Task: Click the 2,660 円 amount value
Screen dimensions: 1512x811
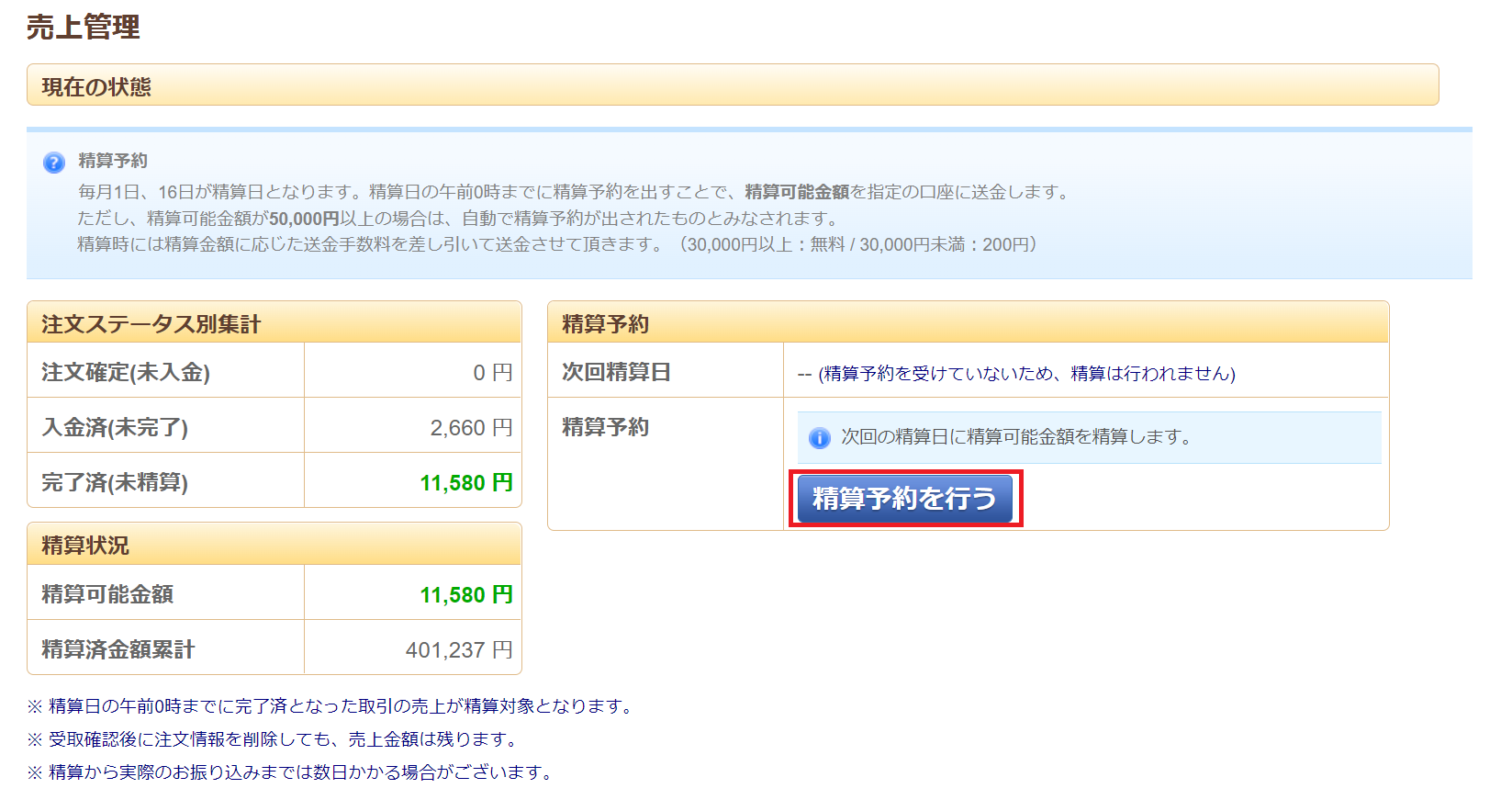Action: (471, 427)
